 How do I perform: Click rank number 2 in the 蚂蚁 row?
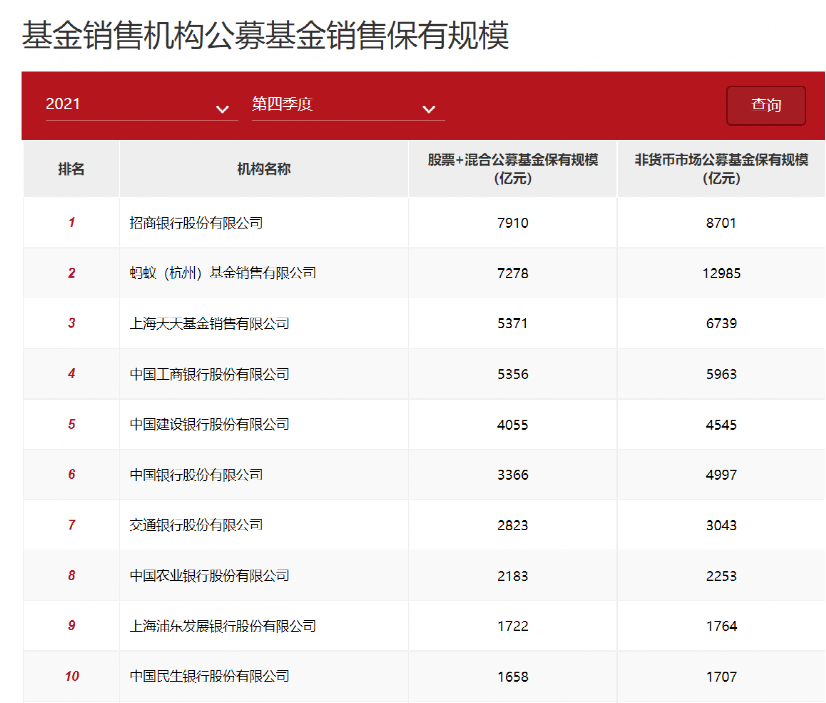click(x=72, y=273)
